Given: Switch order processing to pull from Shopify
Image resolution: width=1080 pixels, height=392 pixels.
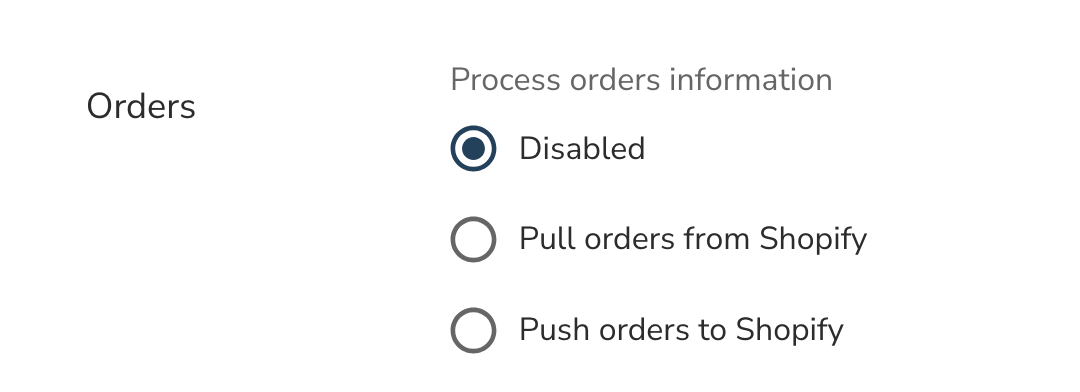Looking at the screenshot, I should point(473,239).
